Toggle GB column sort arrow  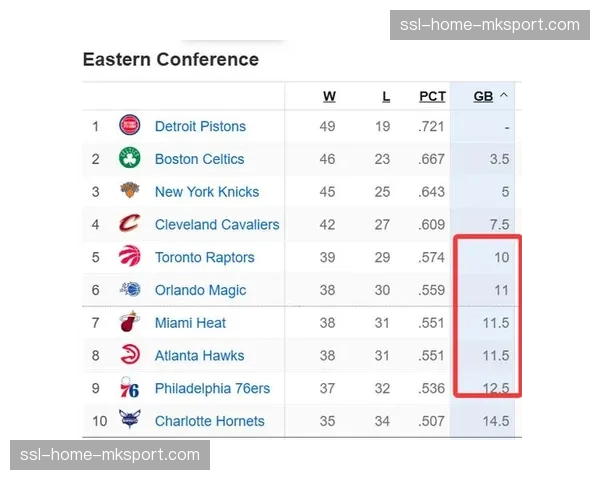pos(503,97)
